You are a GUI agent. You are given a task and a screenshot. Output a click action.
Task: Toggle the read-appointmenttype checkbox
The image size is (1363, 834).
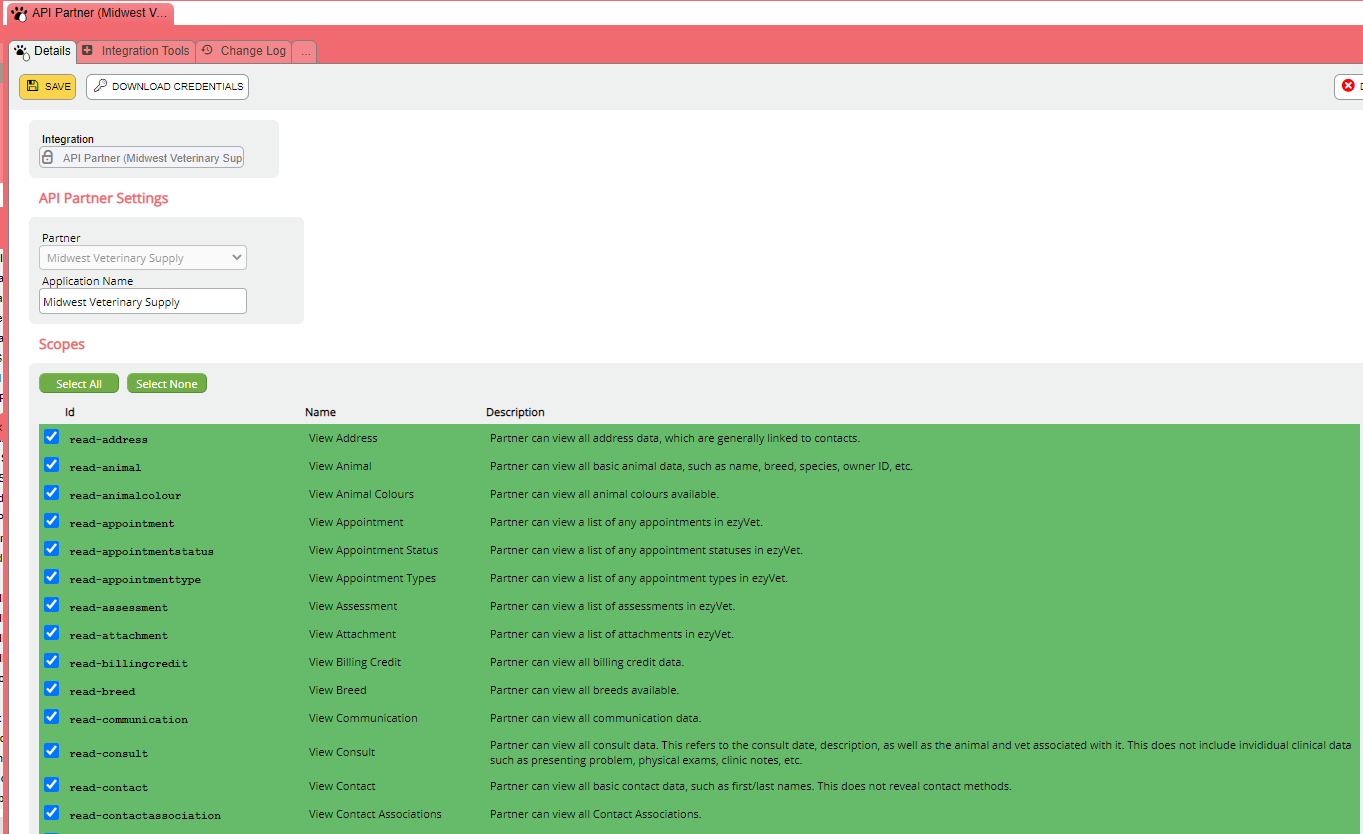point(52,577)
